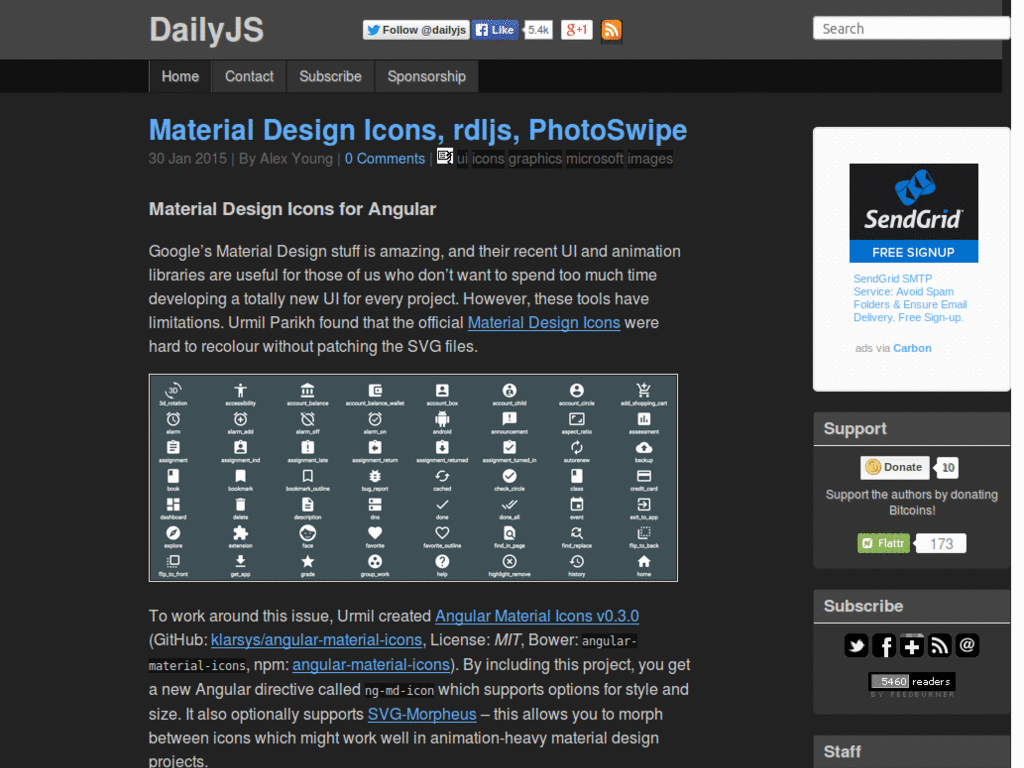Click the Donate Bitcoin button
The image size is (1024, 768).
pyautogui.click(x=895, y=468)
